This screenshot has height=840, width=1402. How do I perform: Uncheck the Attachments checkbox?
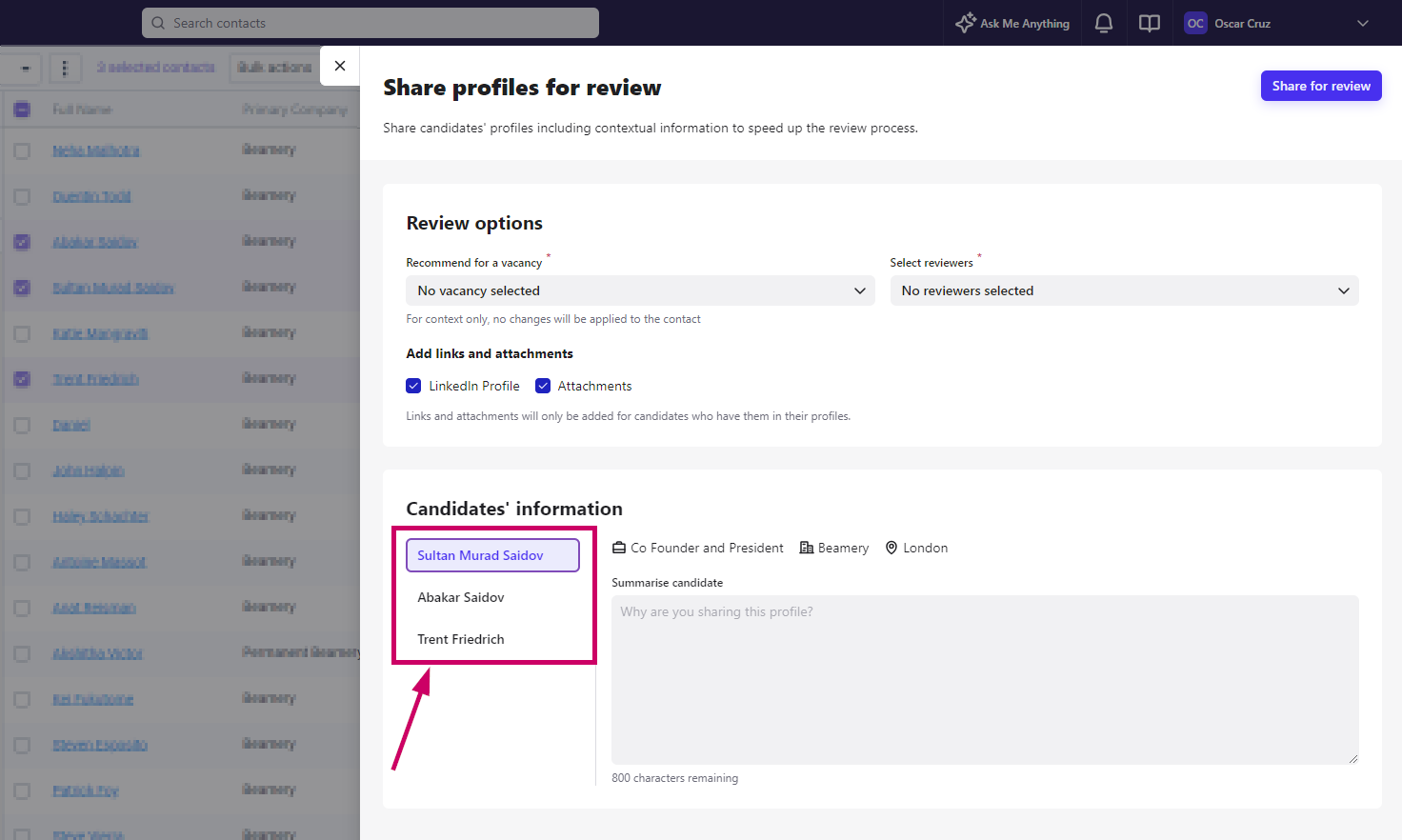[x=543, y=386]
